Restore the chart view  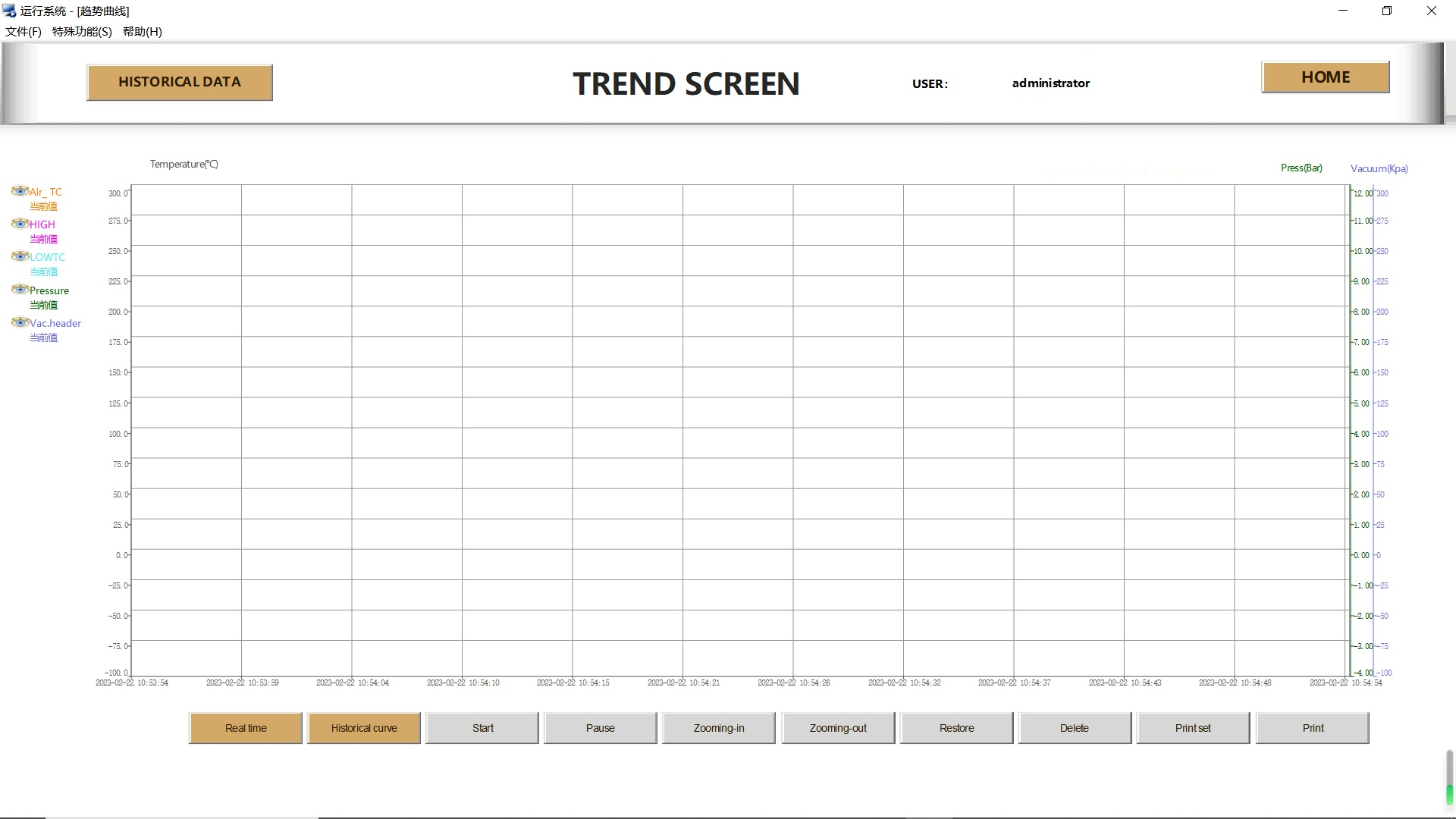click(x=956, y=728)
